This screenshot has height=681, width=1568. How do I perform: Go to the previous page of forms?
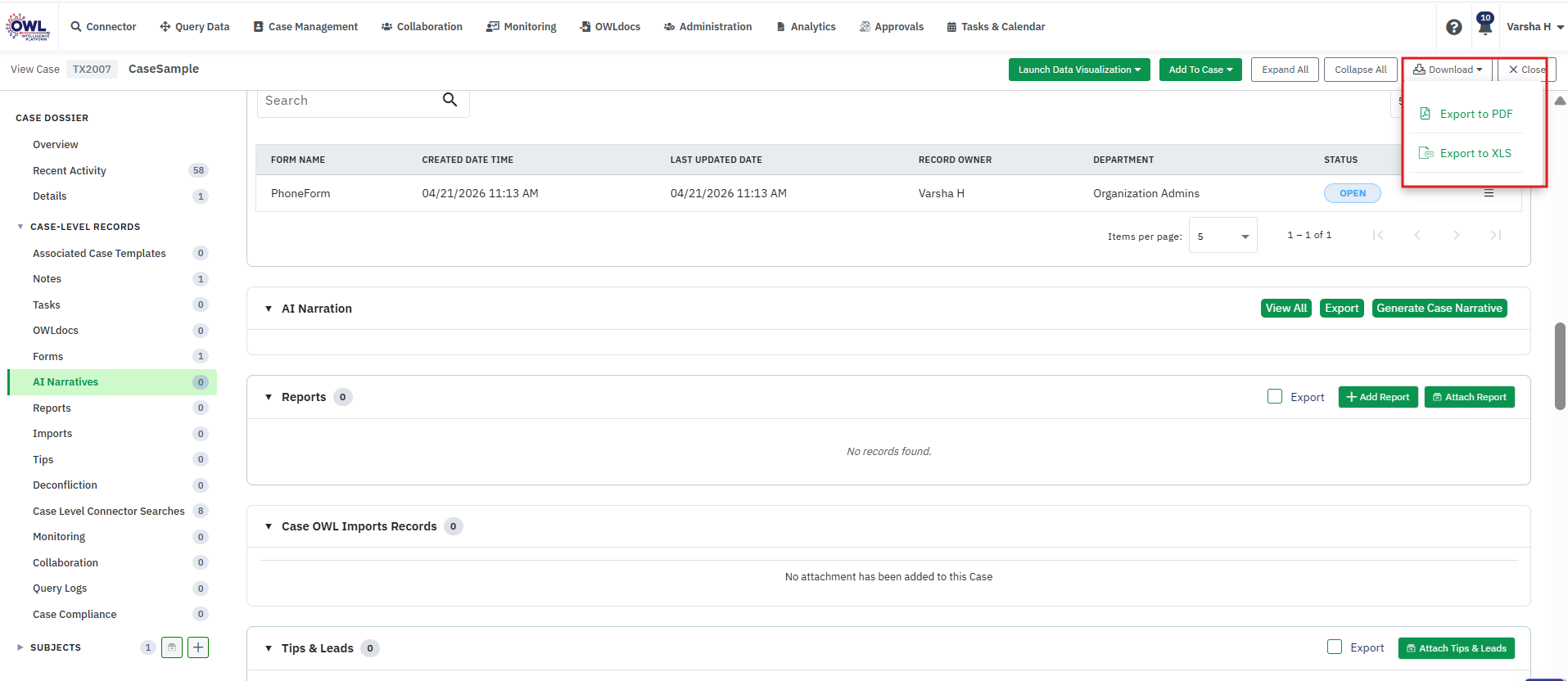point(1417,235)
